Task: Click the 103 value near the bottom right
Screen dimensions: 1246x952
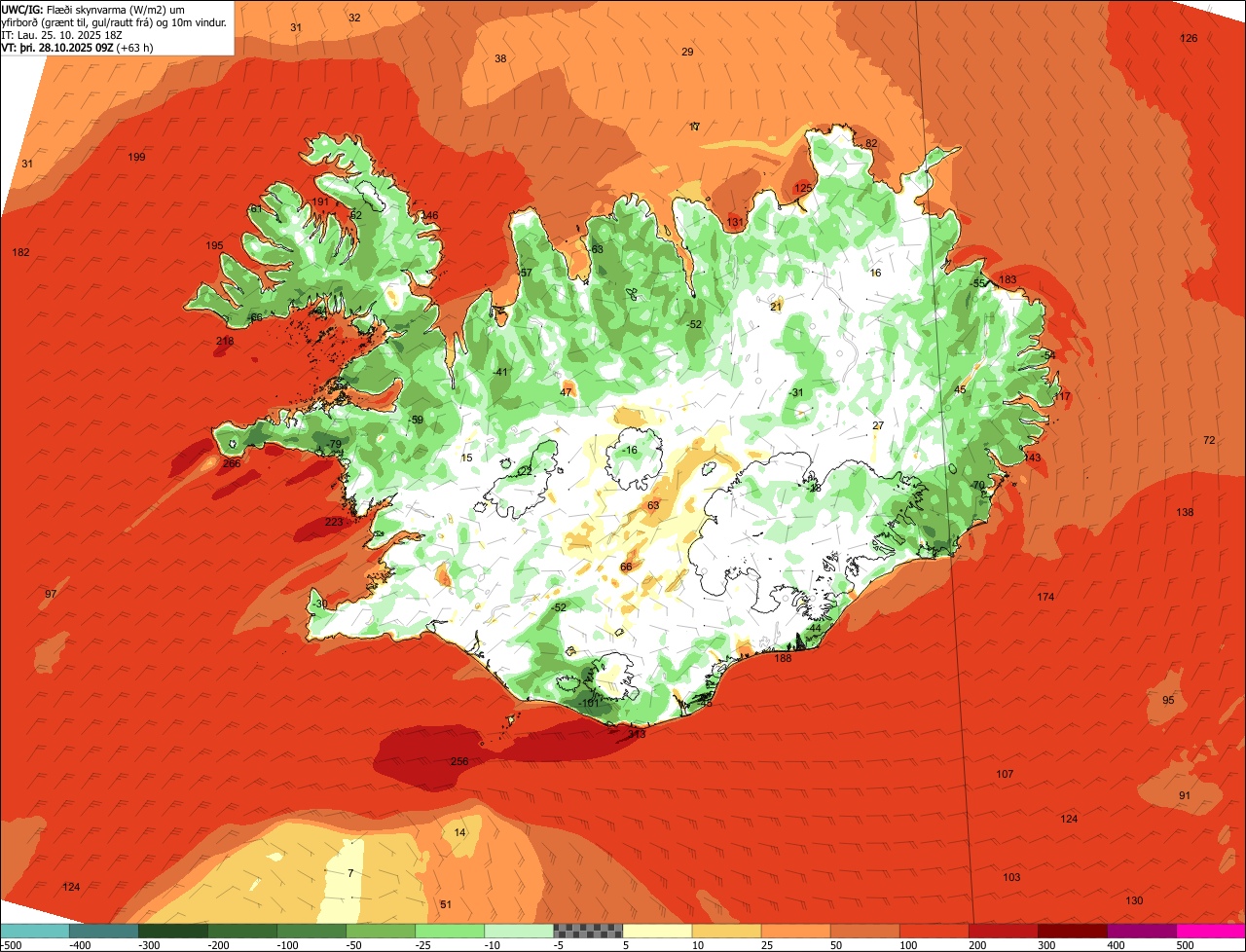Action: [1011, 877]
